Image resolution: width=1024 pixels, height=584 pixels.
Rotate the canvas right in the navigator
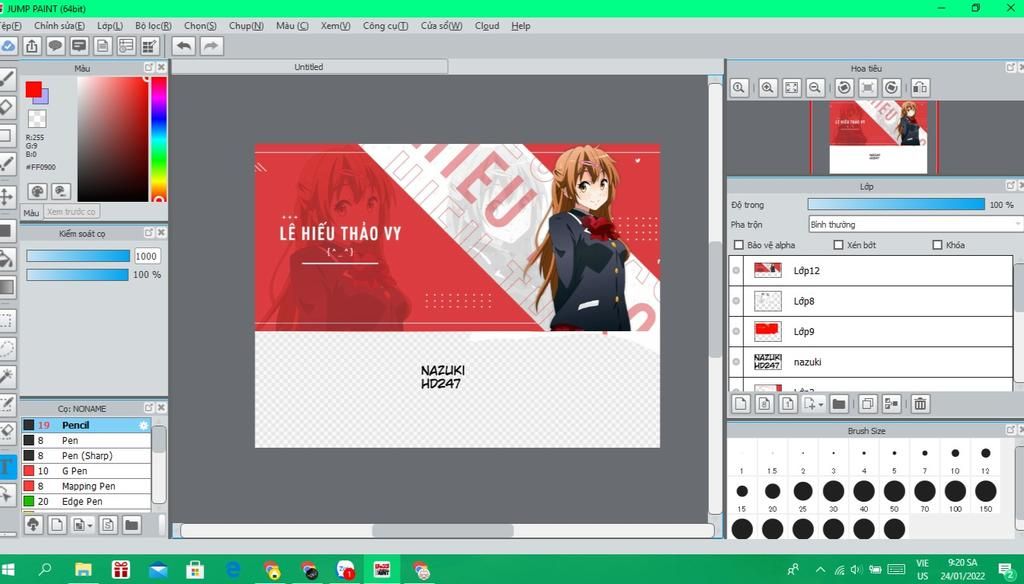(x=891, y=88)
